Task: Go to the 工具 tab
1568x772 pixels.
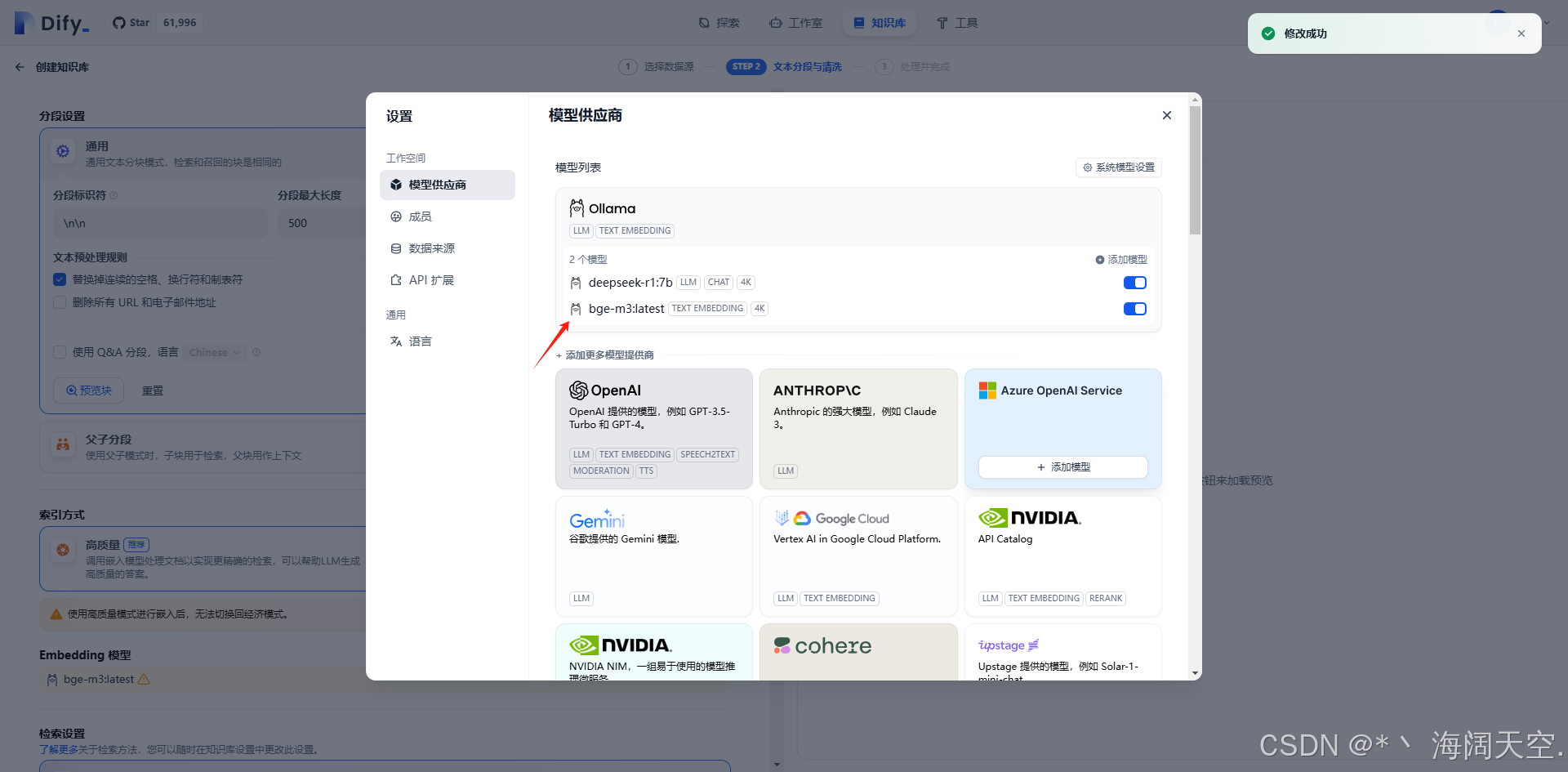Action: click(x=957, y=23)
